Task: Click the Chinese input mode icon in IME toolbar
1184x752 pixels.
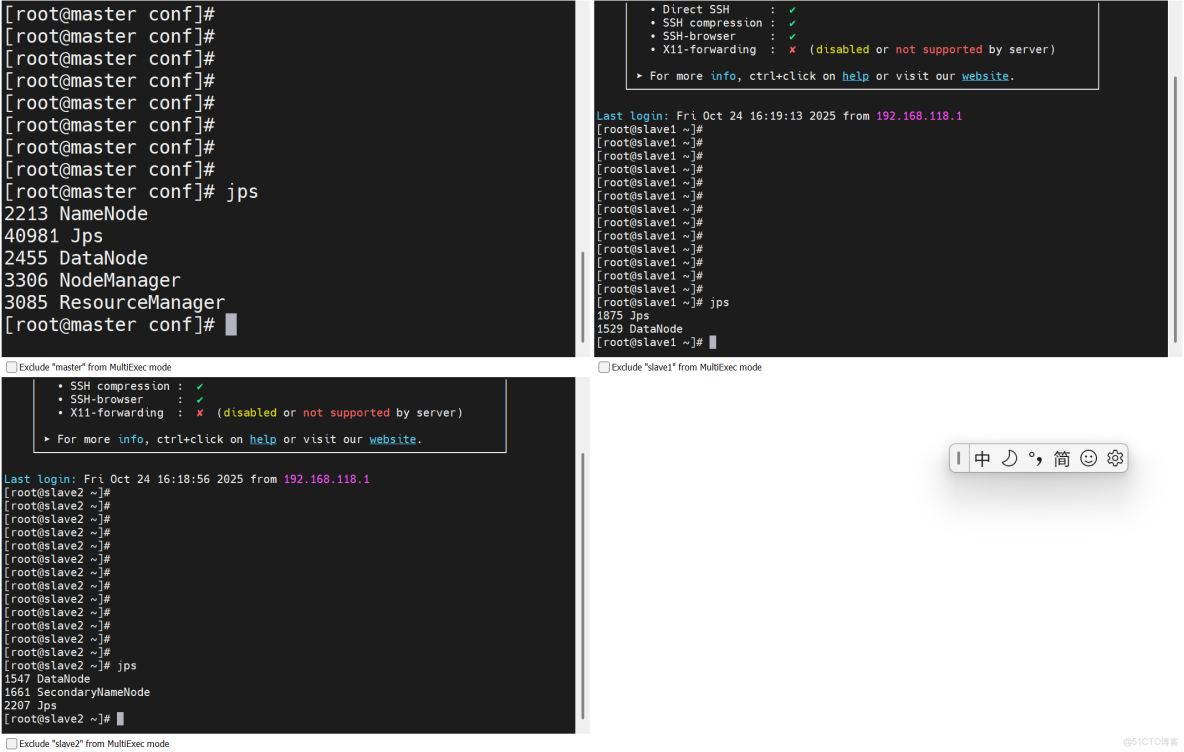Action: (x=982, y=458)
